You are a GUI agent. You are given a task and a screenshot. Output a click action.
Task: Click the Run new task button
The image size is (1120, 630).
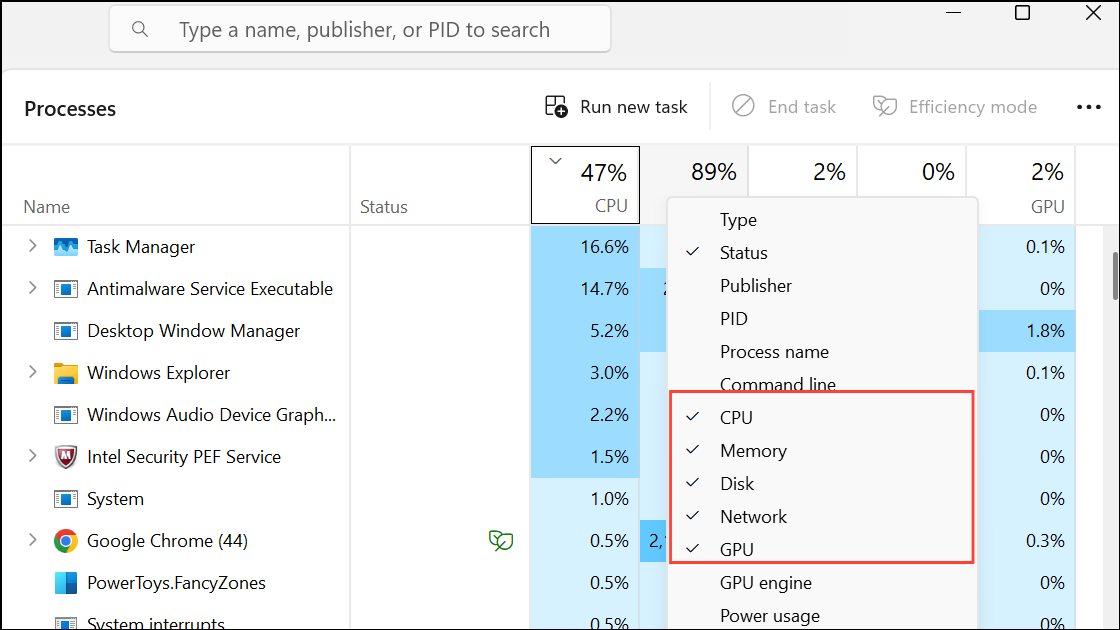[x=616, y=107]
